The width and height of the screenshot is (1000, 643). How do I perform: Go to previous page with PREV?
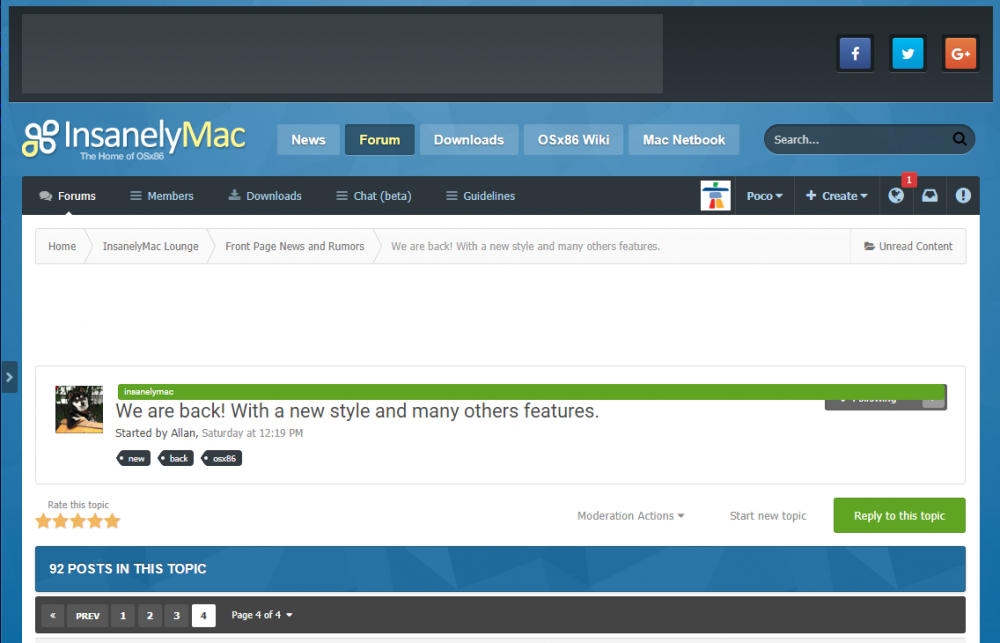[x=87, y=616]
